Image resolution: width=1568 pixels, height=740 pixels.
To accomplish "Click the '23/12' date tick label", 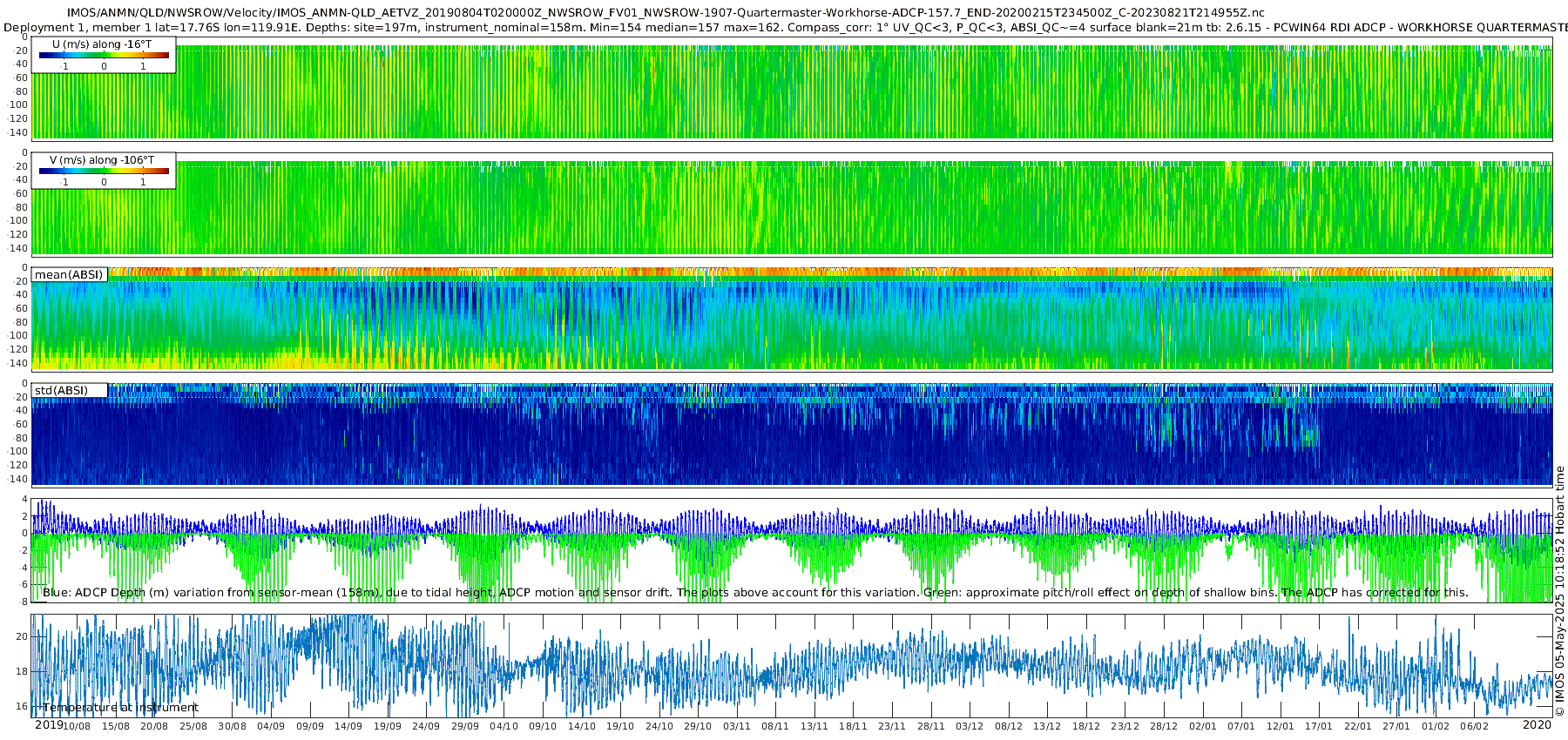I will (x=1125, y=726).
